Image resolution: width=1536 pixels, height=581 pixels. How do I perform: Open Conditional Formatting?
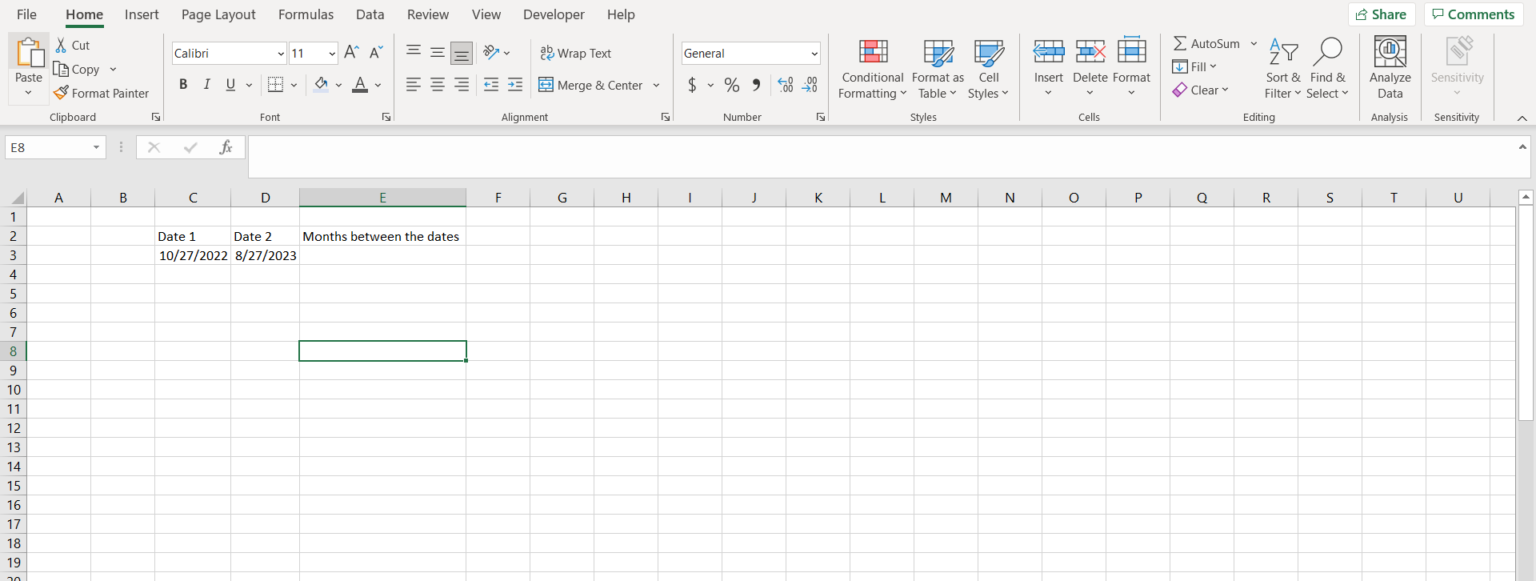coord(873,69)
